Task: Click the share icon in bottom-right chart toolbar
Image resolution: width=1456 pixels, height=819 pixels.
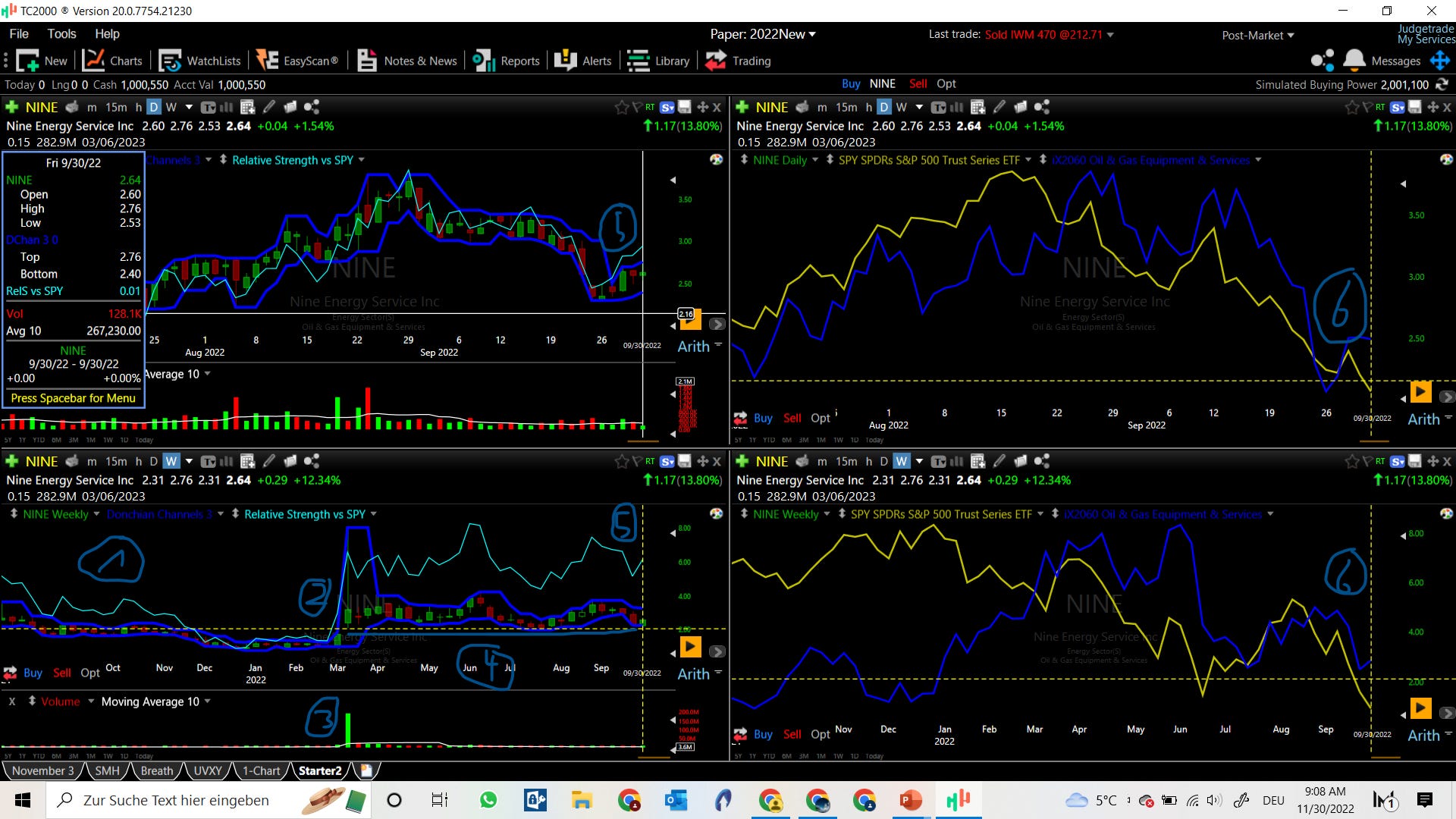Action: pos(1041,461)
